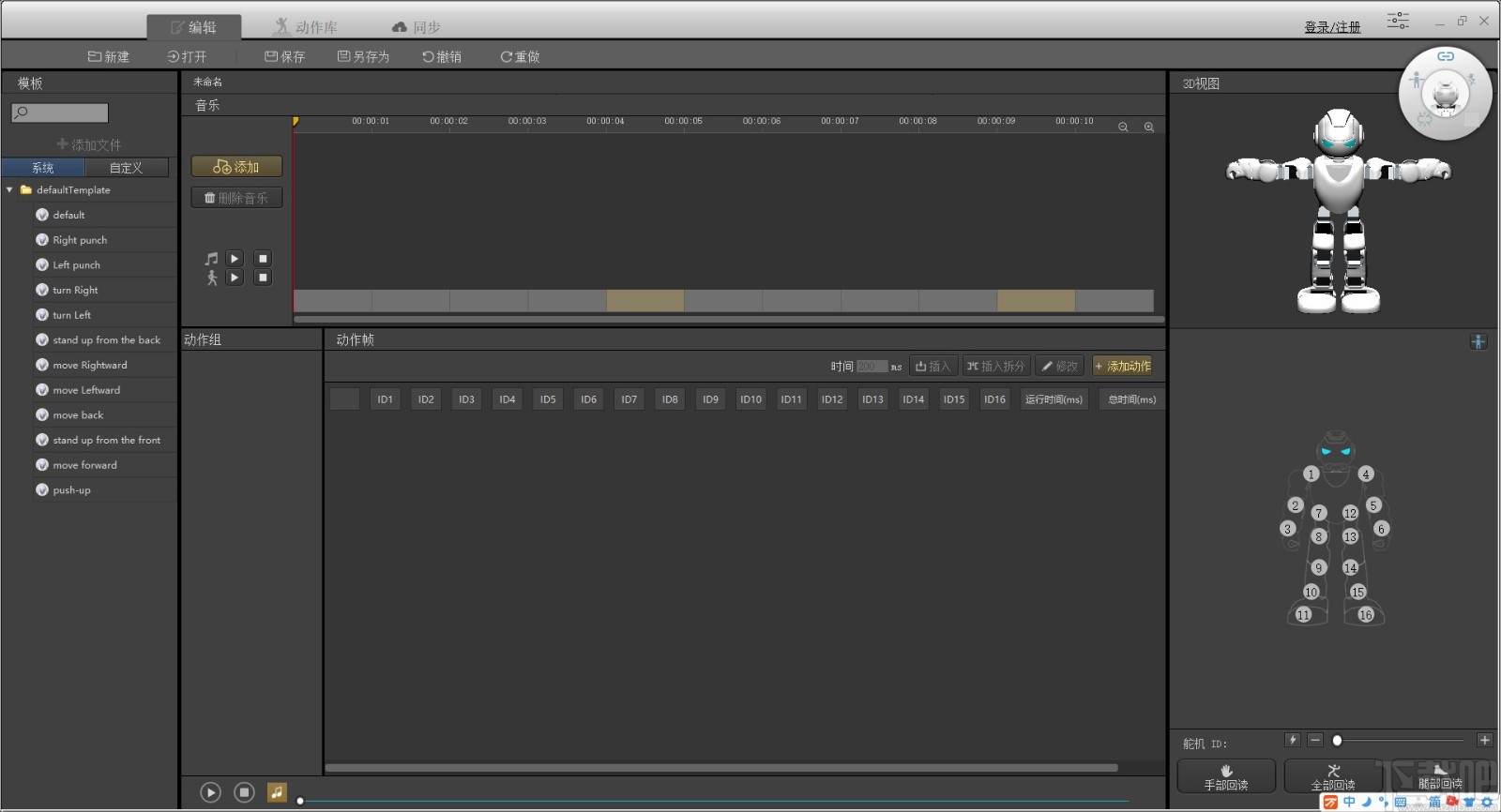The height and width of the screenshot is (812, 1501).
Task: Click the 新建 (New) toolbar button
Action: (x=109, y=56)
